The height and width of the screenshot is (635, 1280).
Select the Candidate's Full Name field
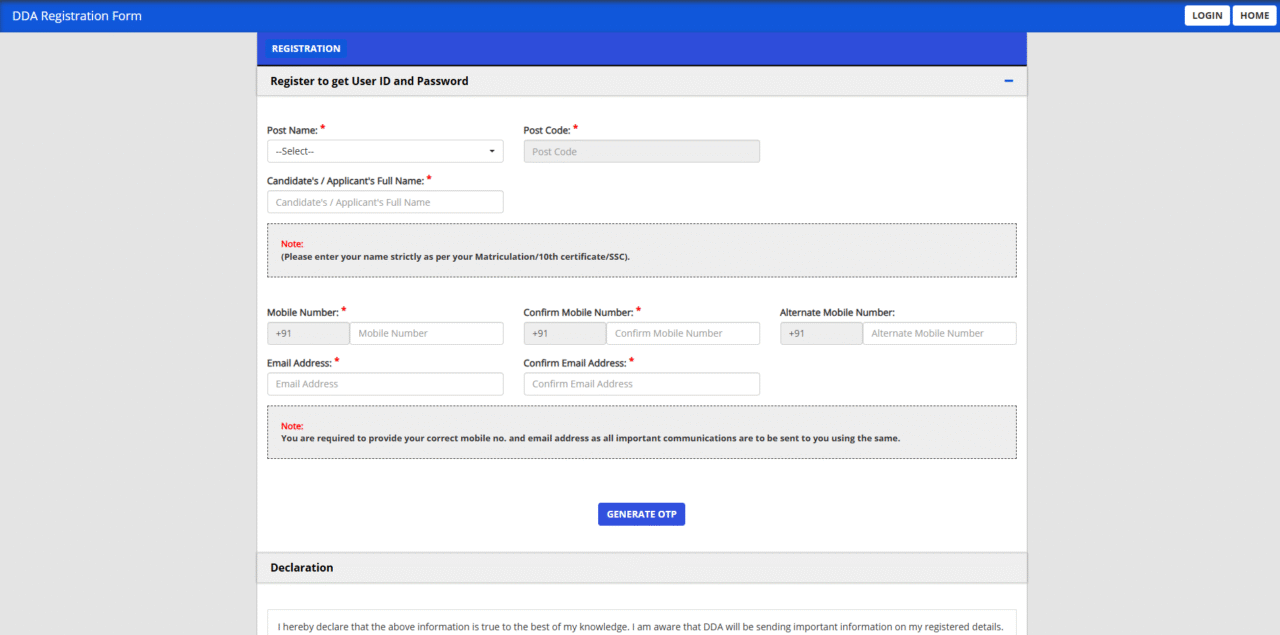385,201
